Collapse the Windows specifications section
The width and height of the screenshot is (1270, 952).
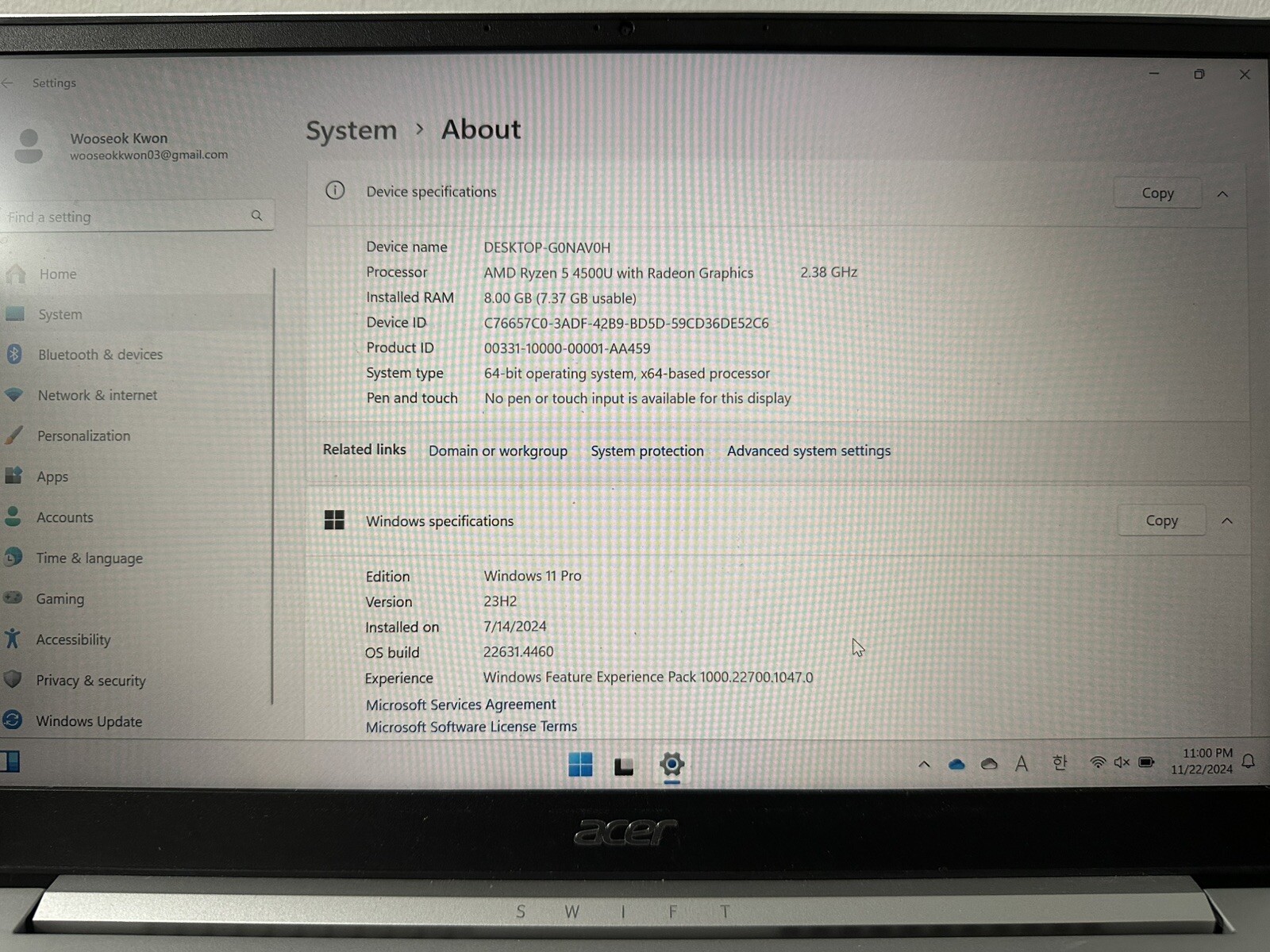1227,520
